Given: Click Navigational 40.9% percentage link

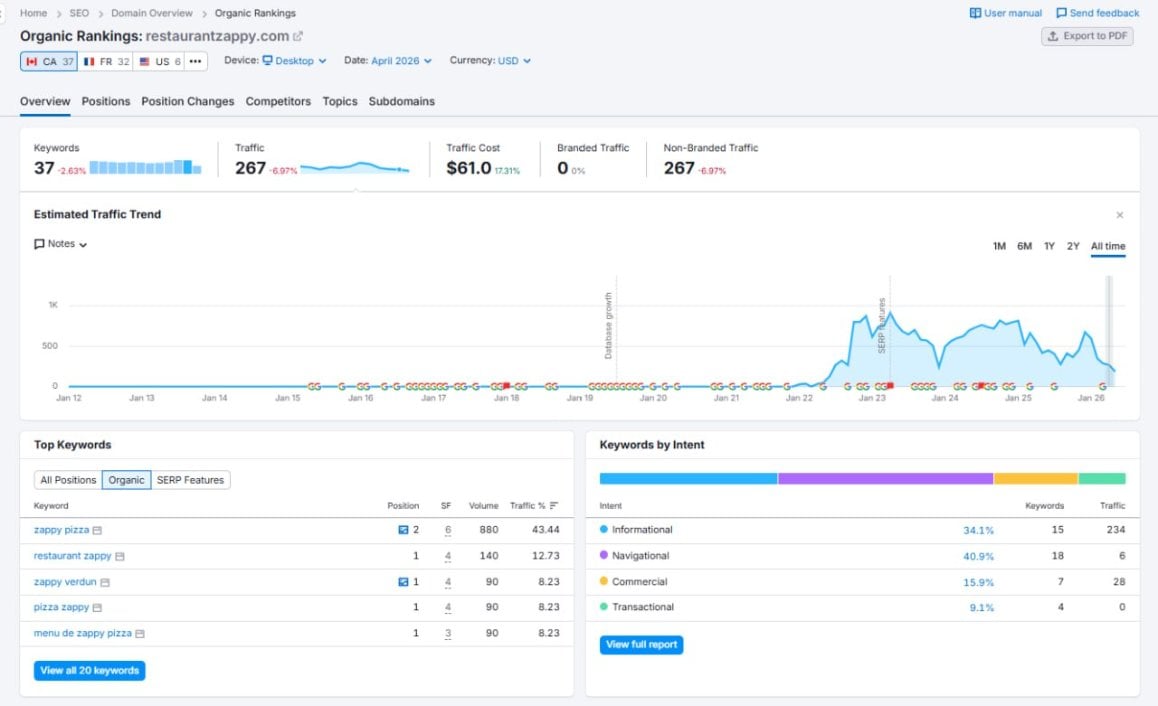Looking at the screenshot, I should tap(979, 556).
